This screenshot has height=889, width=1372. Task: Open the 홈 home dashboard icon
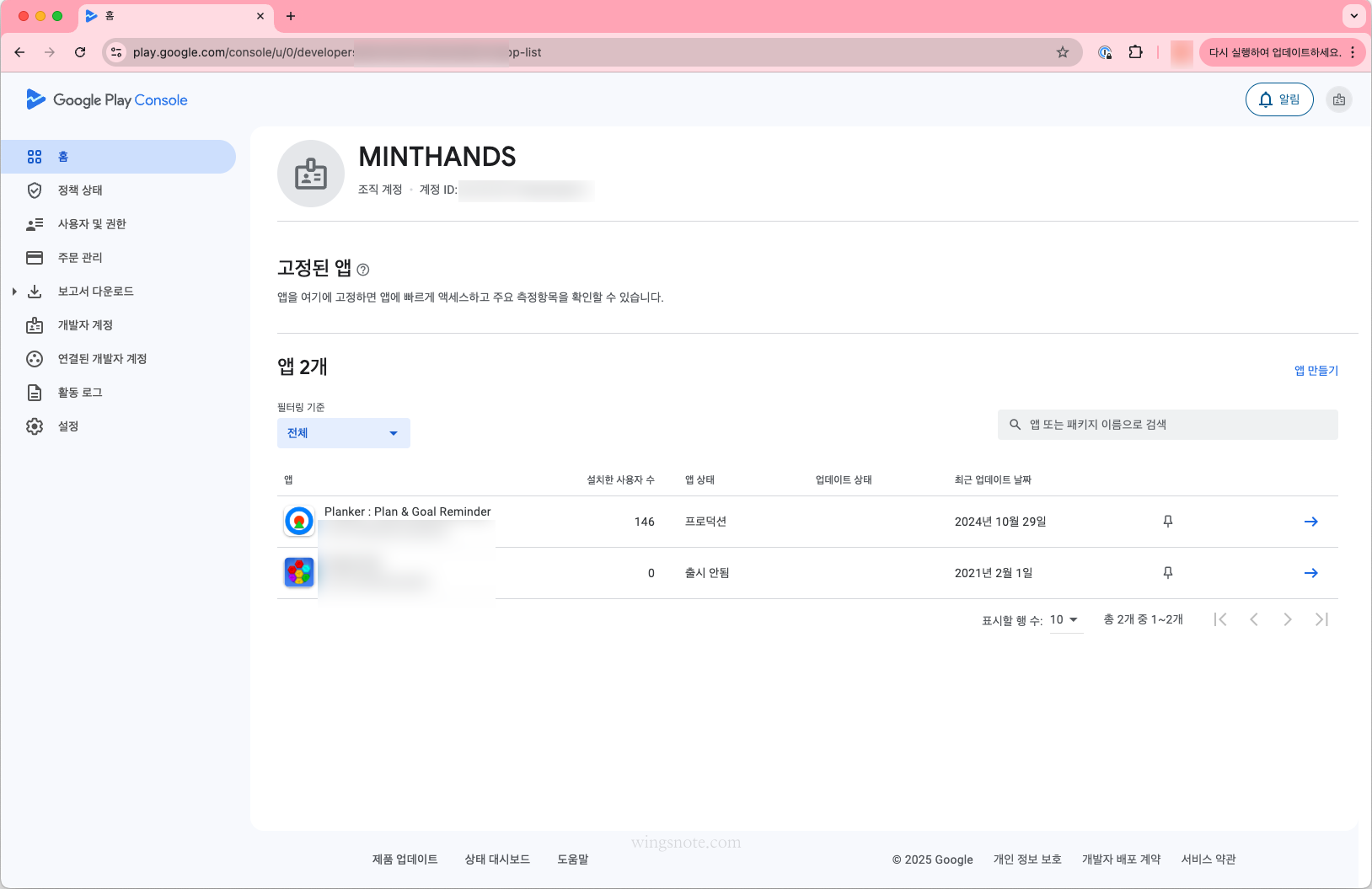pyautogui.click(x=35, y=157)
